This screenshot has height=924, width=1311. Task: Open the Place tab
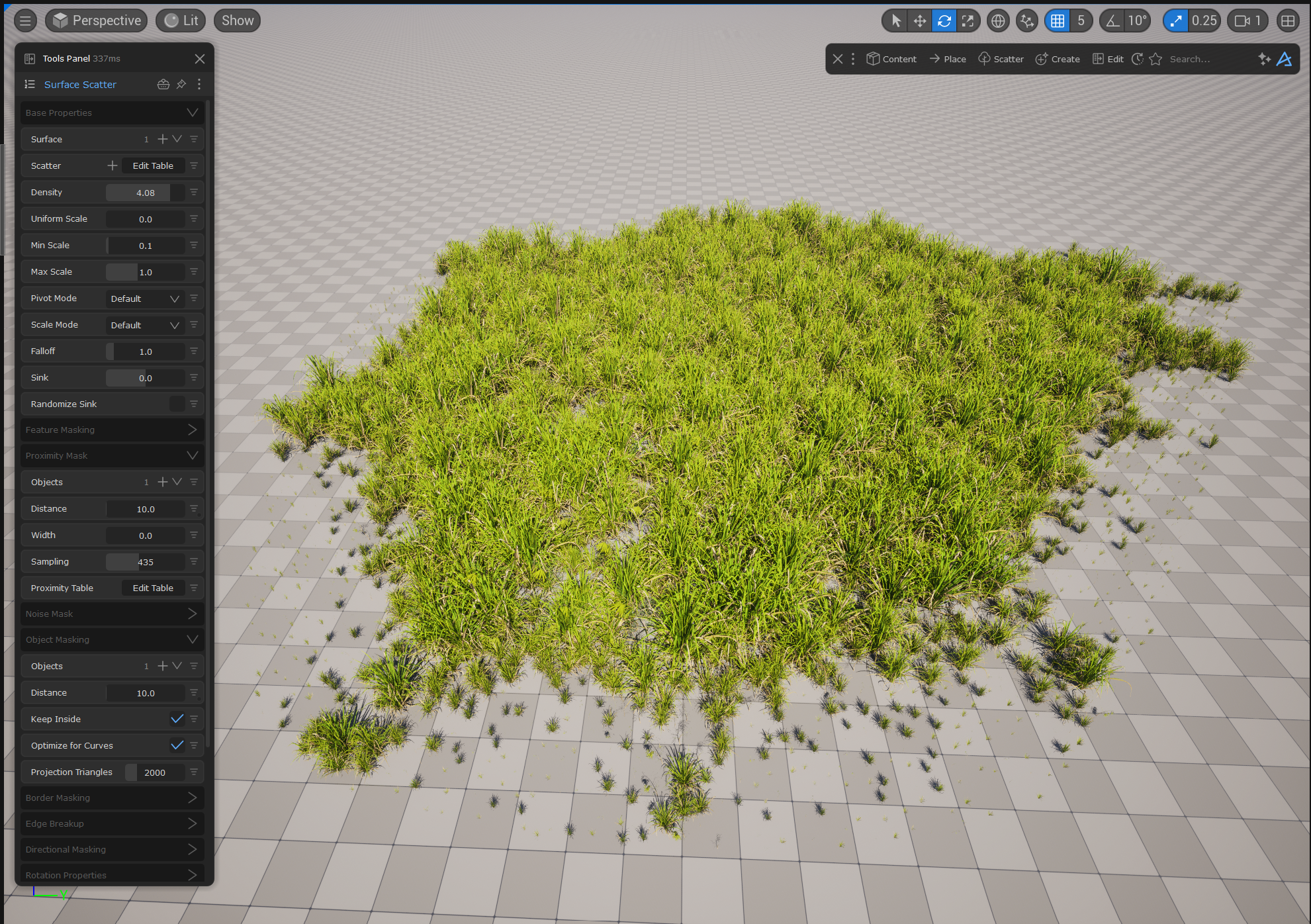[948, 59]
